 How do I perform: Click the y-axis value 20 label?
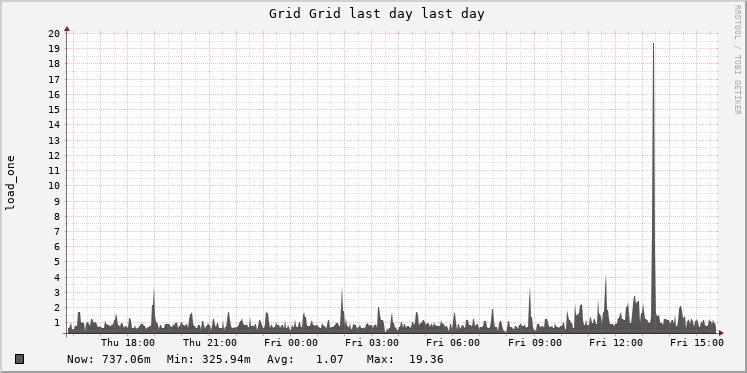54,33
